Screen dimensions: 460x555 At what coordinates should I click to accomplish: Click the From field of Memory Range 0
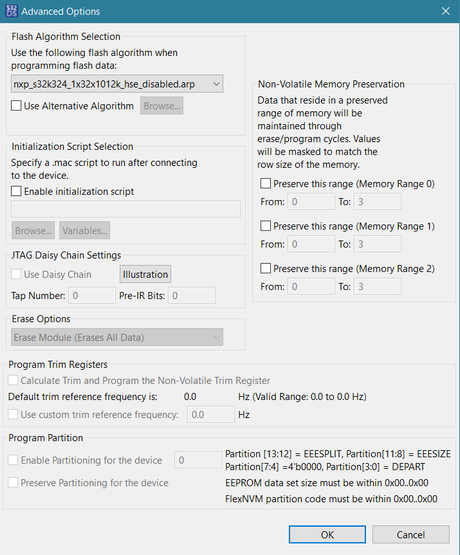(311, 202)
